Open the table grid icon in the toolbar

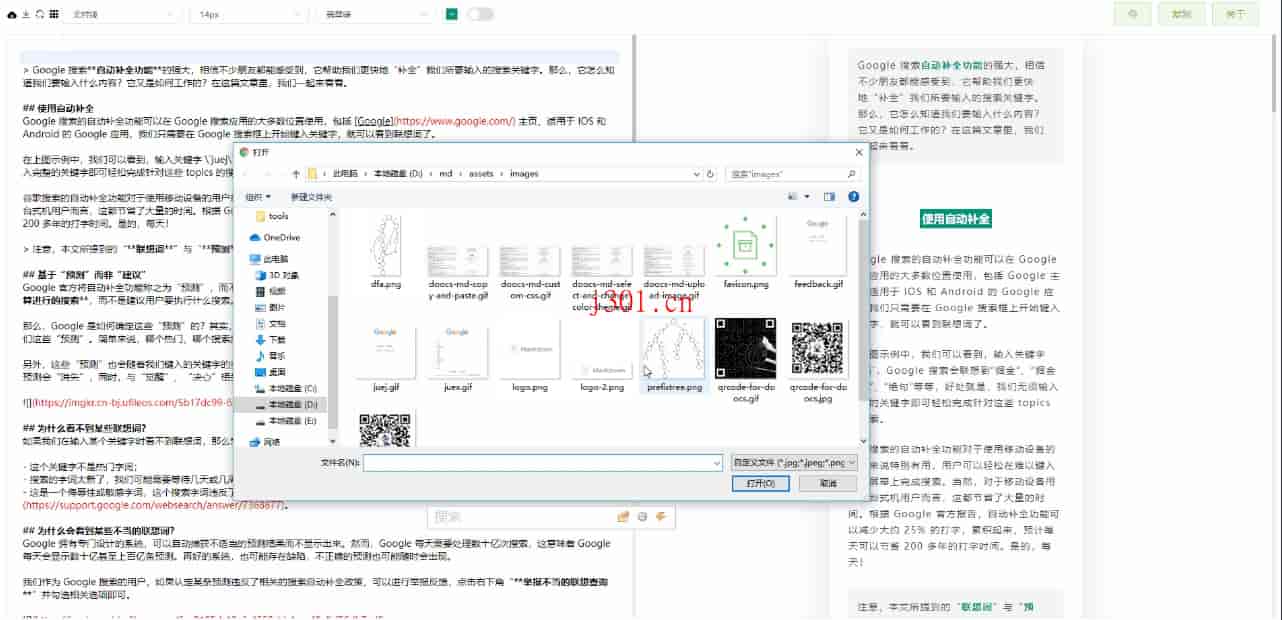coord(52,14)
